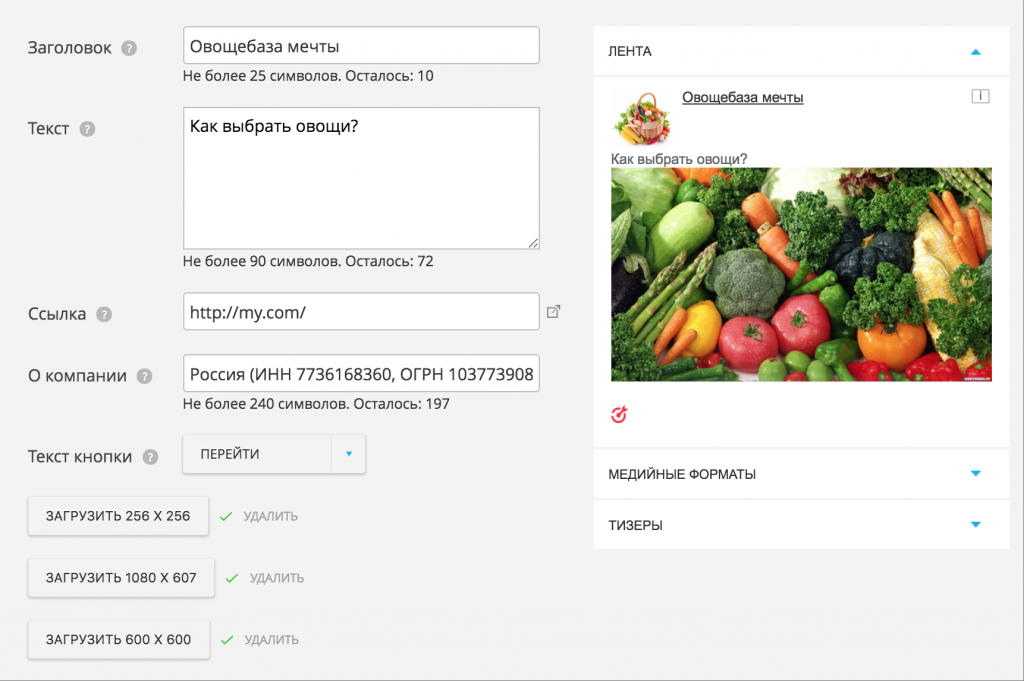Click ЗАГРУЗИТЬ 600 X 600 button
The height and width of the screenshot is (681, 1024).
(x=118, y=640)
